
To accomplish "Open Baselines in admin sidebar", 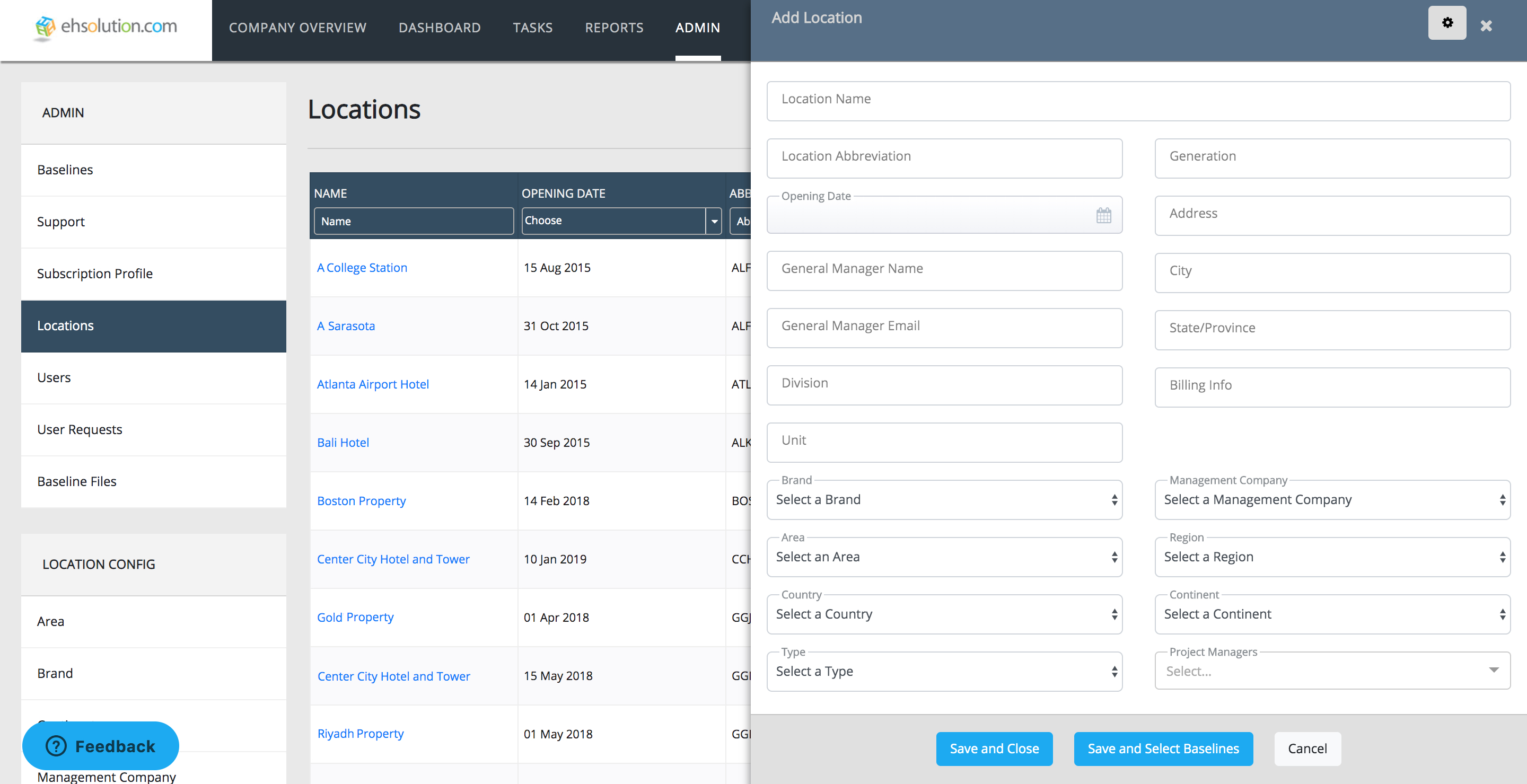I will [x=154, y=170].
